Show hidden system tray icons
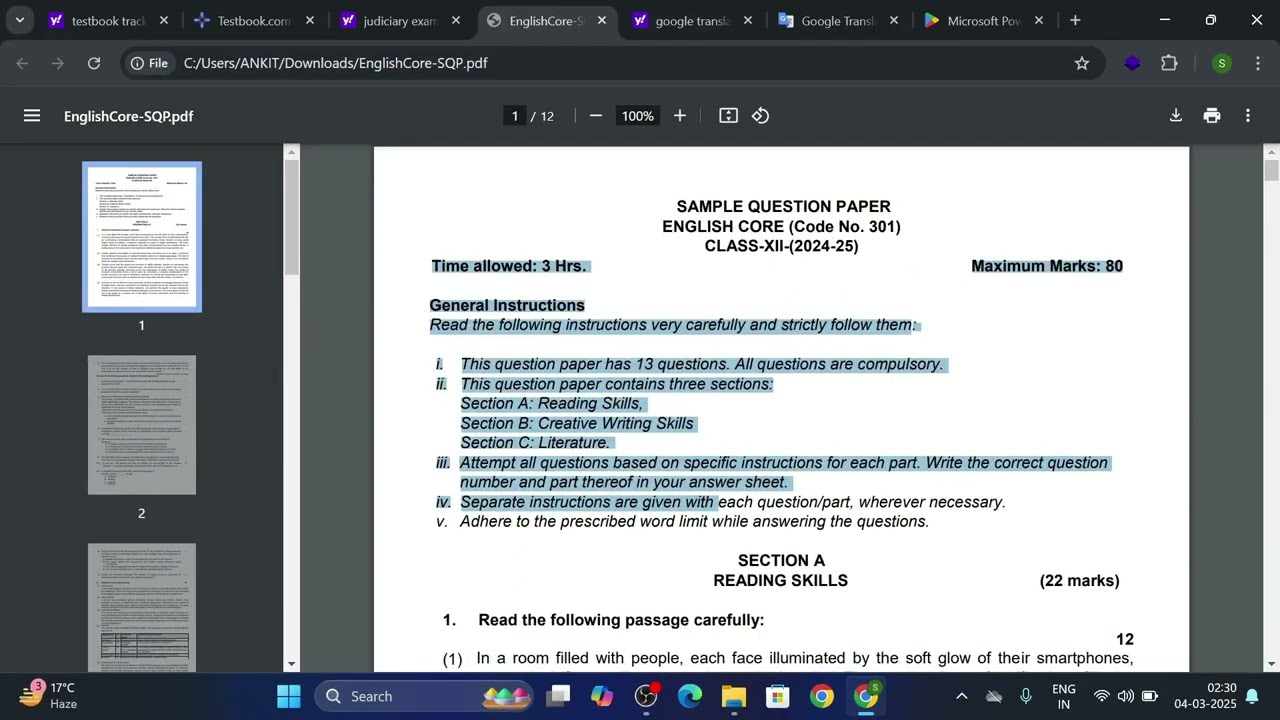Viewport: 1280px width, 720px height. (x=961, y=696)
